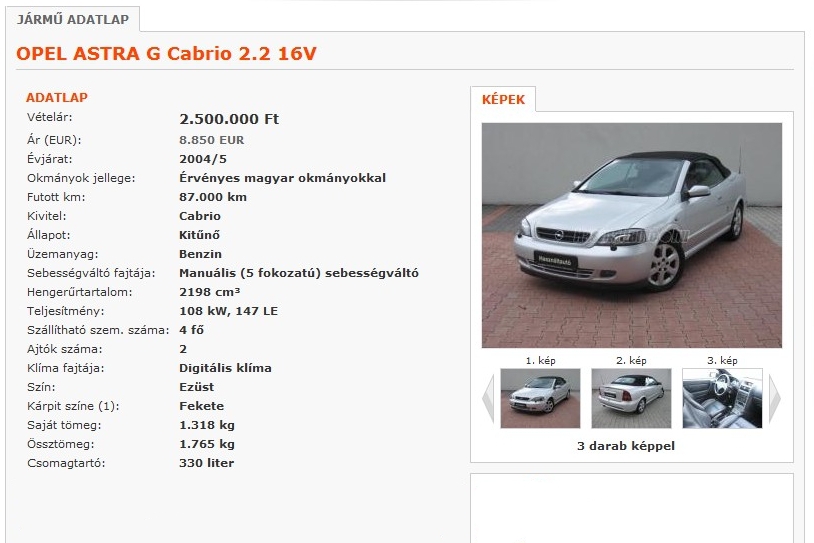814x543 pixels.
Task: Click the '3 darab képpel' caption
Action: pyautogui.click(x=626, y=446)
